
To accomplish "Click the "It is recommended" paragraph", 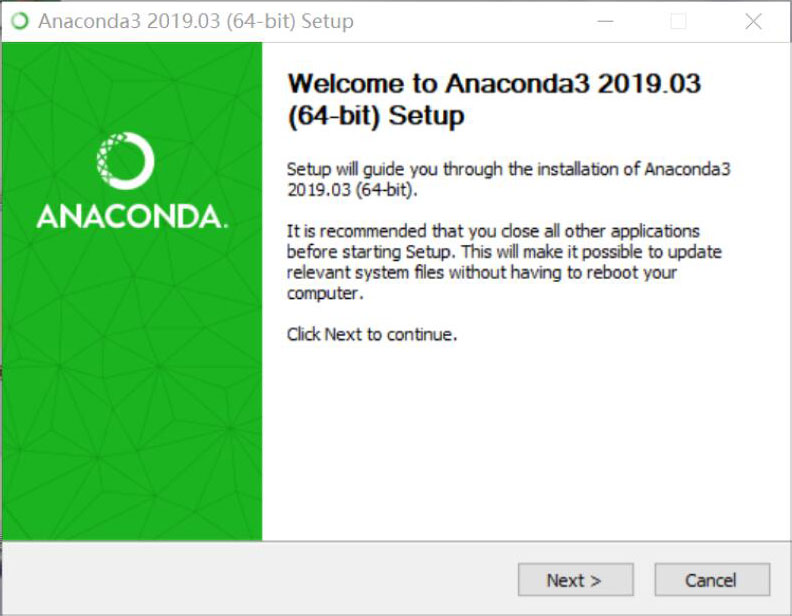I will [x=504, y=262].
